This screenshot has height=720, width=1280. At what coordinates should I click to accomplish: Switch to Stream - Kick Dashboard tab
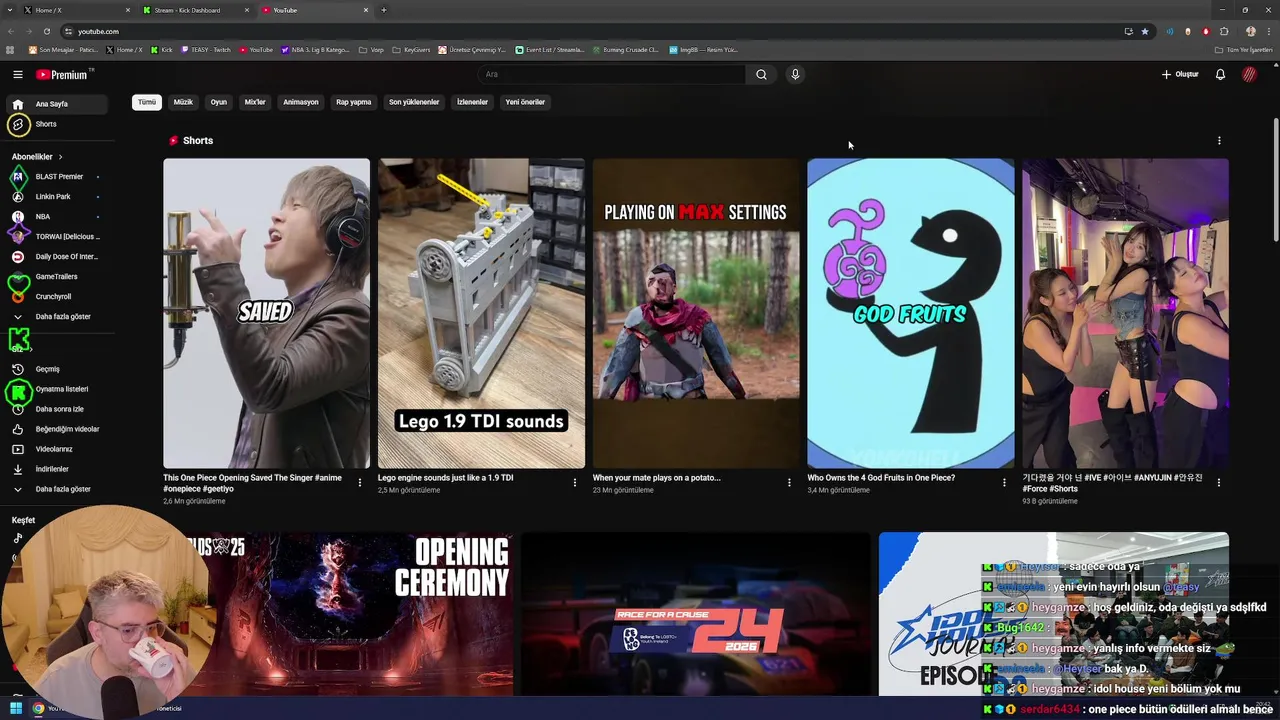tap(196, 10)
